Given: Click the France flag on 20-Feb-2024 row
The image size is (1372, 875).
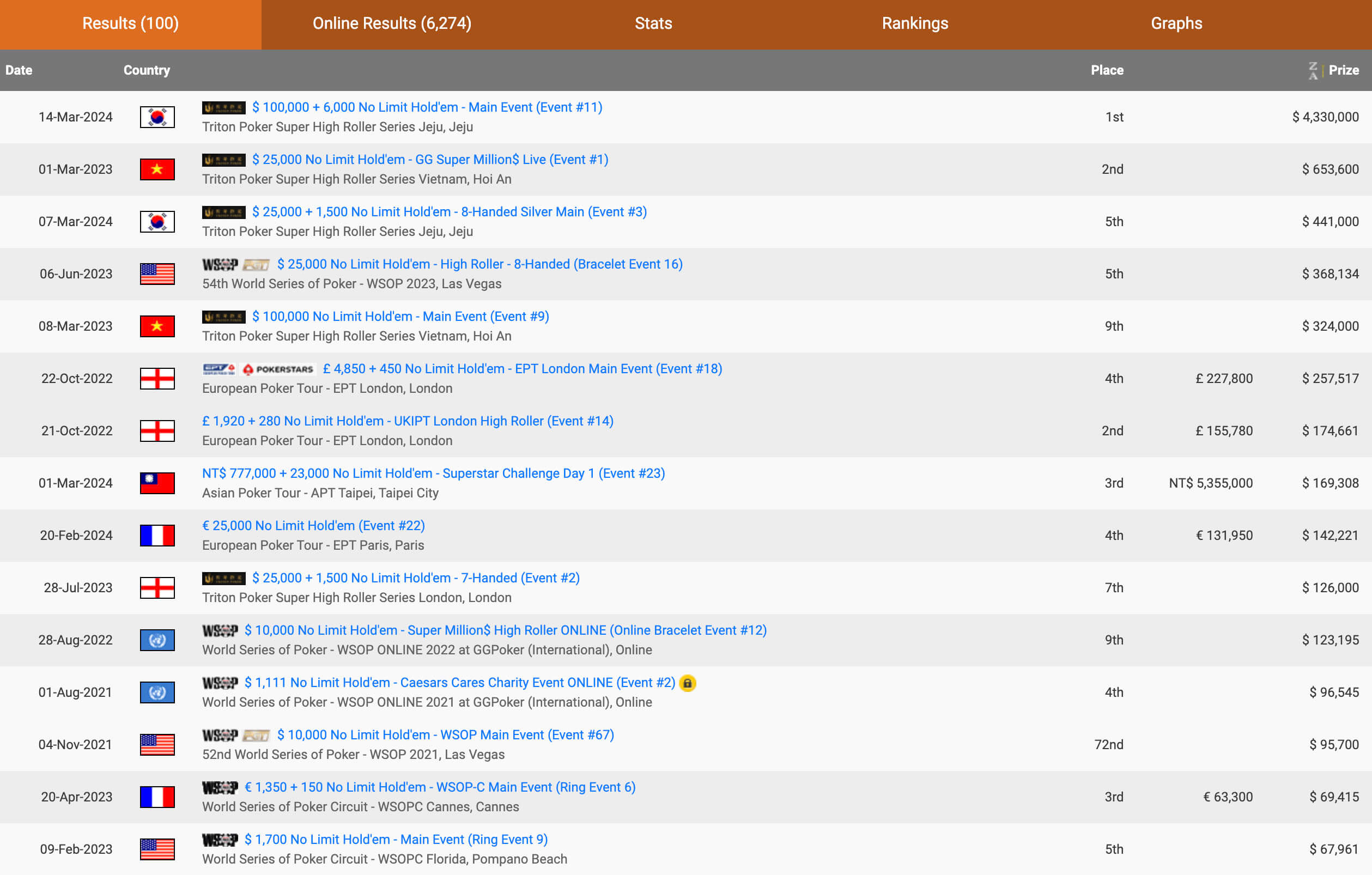Looking at the screenshot, I should [157, 536].
